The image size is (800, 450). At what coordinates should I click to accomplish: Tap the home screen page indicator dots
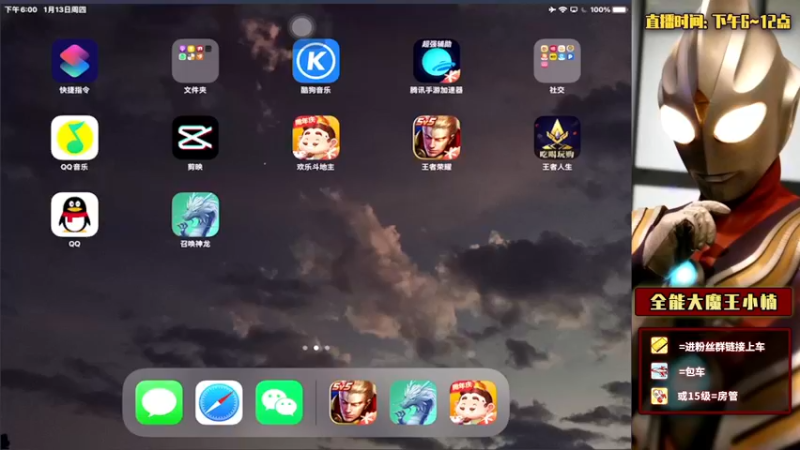click(316, 348)
